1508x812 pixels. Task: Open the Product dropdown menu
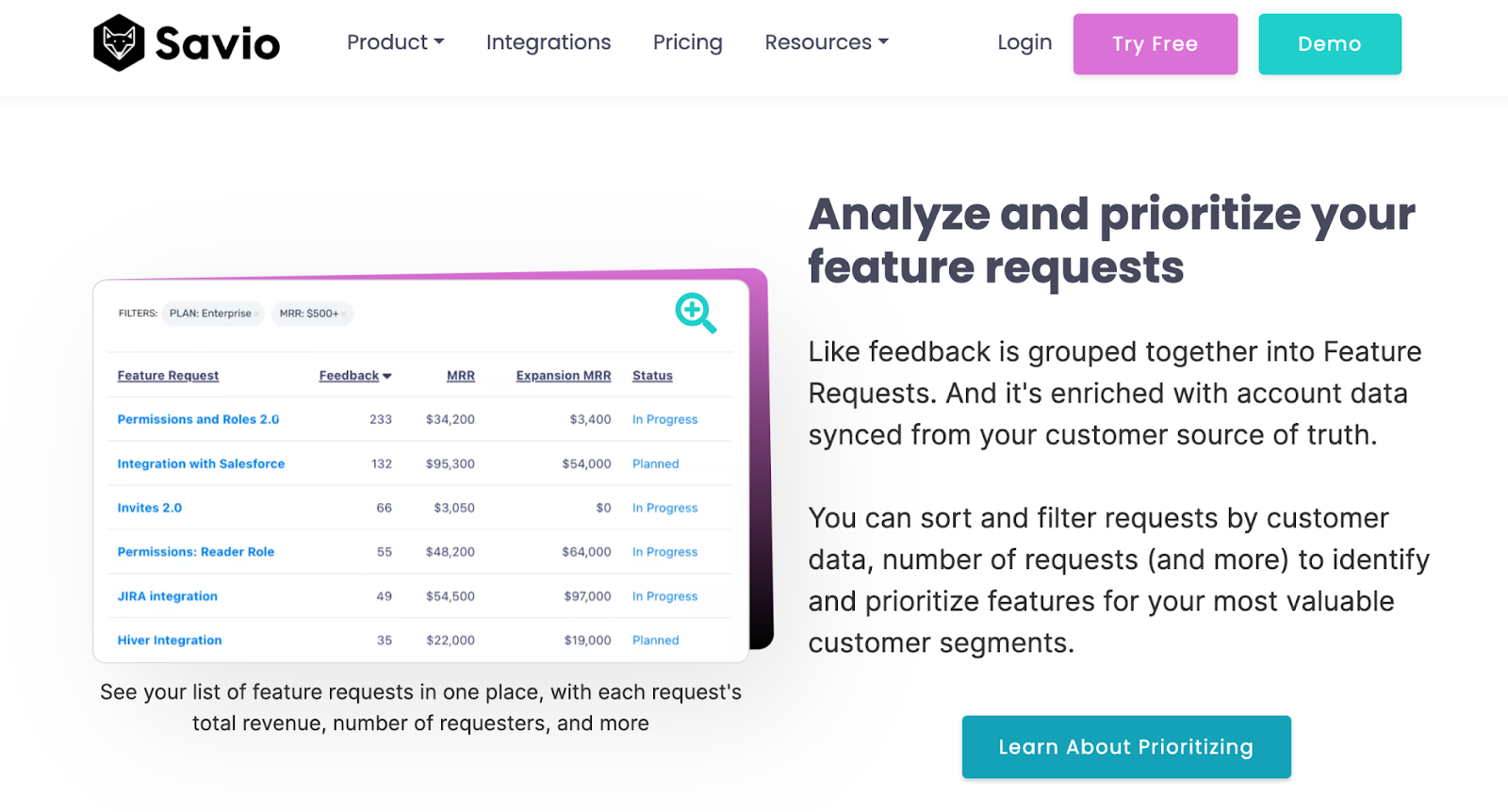click(395, 42)
